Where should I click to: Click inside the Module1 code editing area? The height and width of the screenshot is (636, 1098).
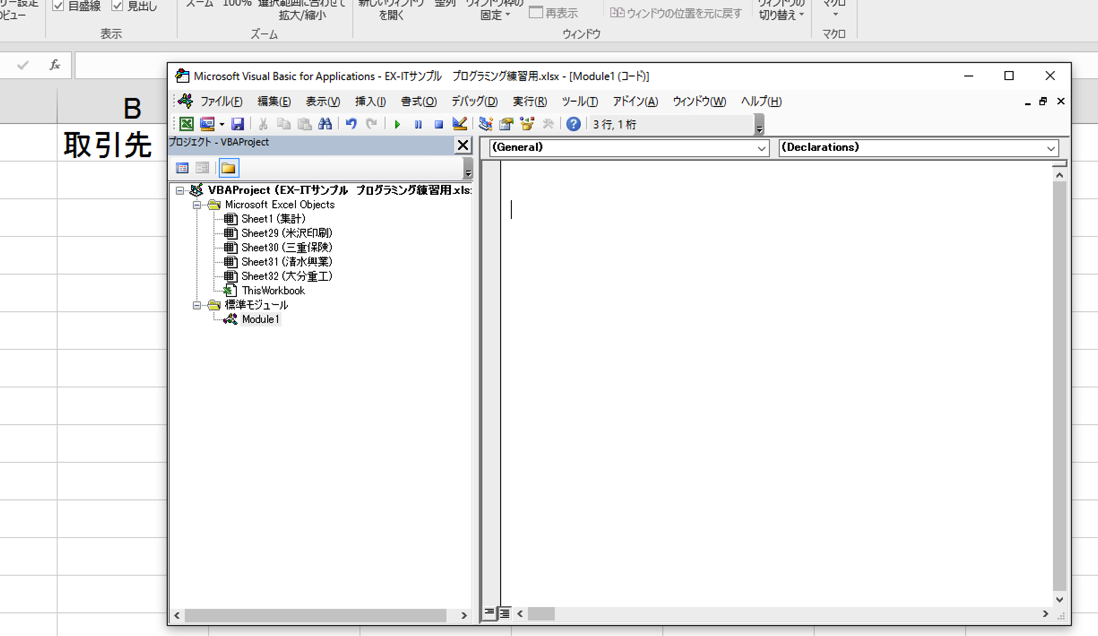pos(776,384)
